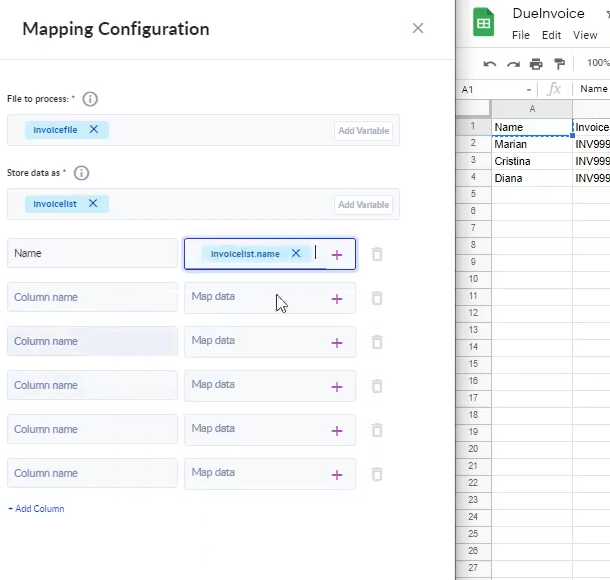Viewport: 610px width, 580px height.
Task: Select column A header in spreadsheet
Action: tap(532, 109)
